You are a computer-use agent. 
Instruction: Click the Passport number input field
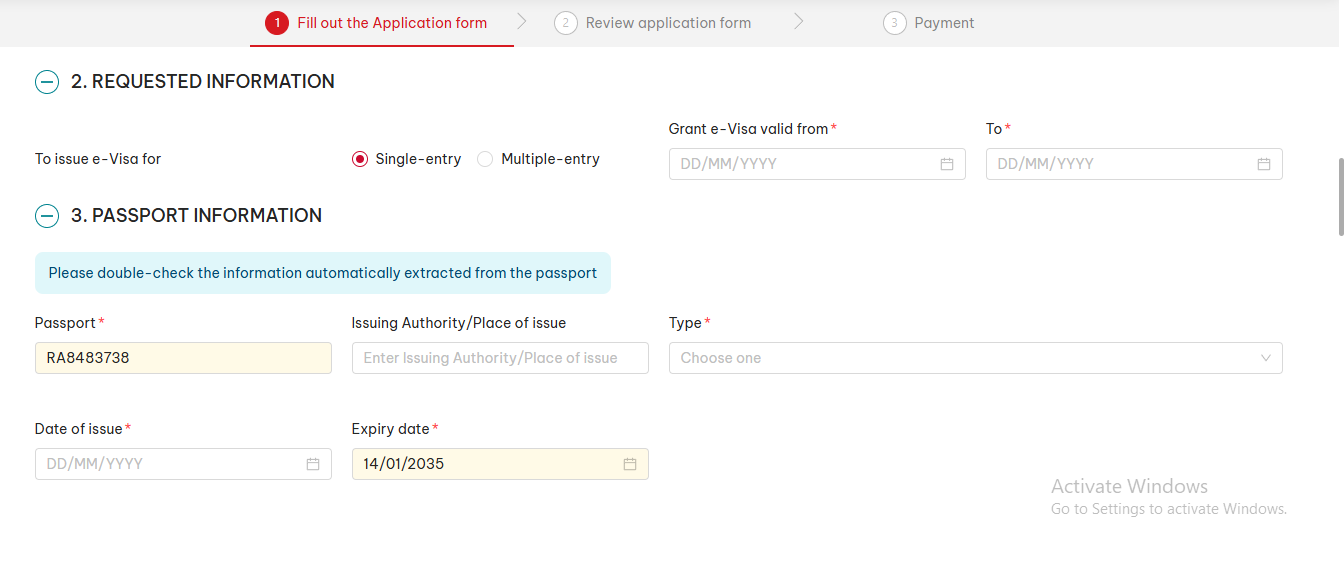point(183,358)
